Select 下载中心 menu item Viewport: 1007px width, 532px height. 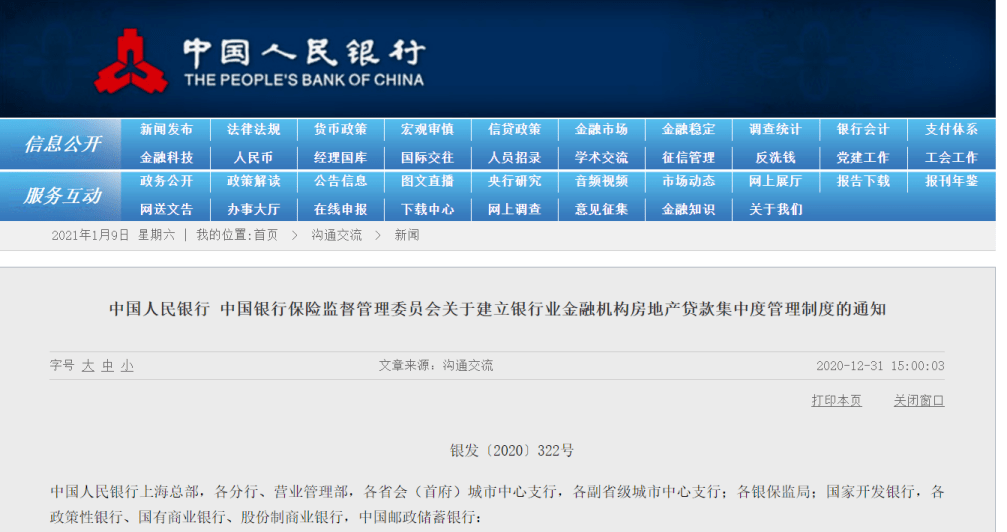tap(427, 209)
